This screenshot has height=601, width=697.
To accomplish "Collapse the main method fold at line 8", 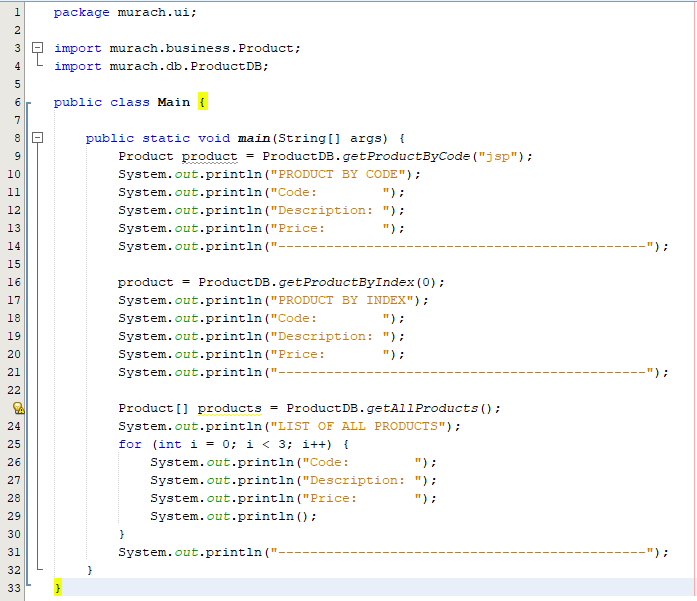I will tap(38, 138).
